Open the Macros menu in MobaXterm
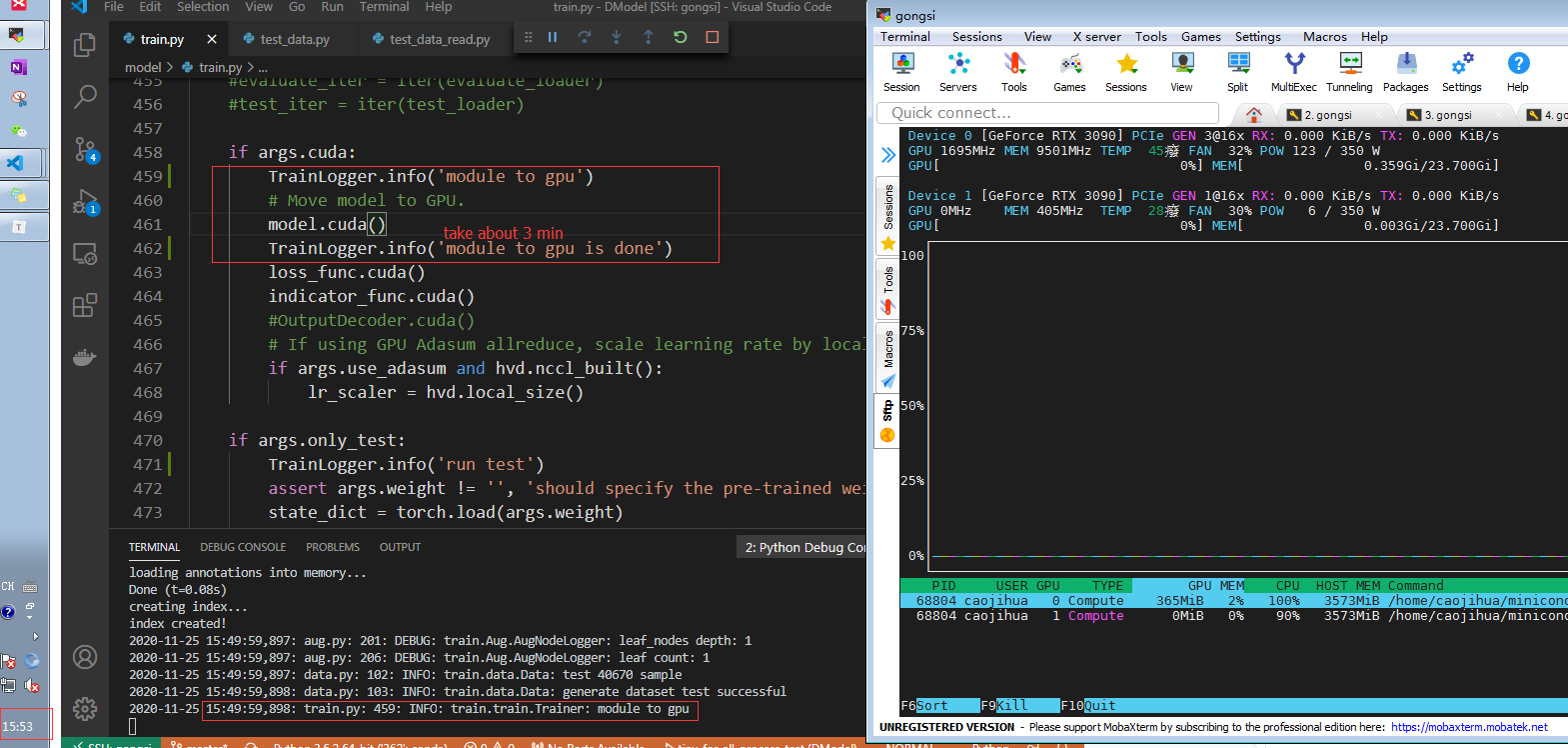Screen dimensions: 1568x748 [x=1325, y=37]
